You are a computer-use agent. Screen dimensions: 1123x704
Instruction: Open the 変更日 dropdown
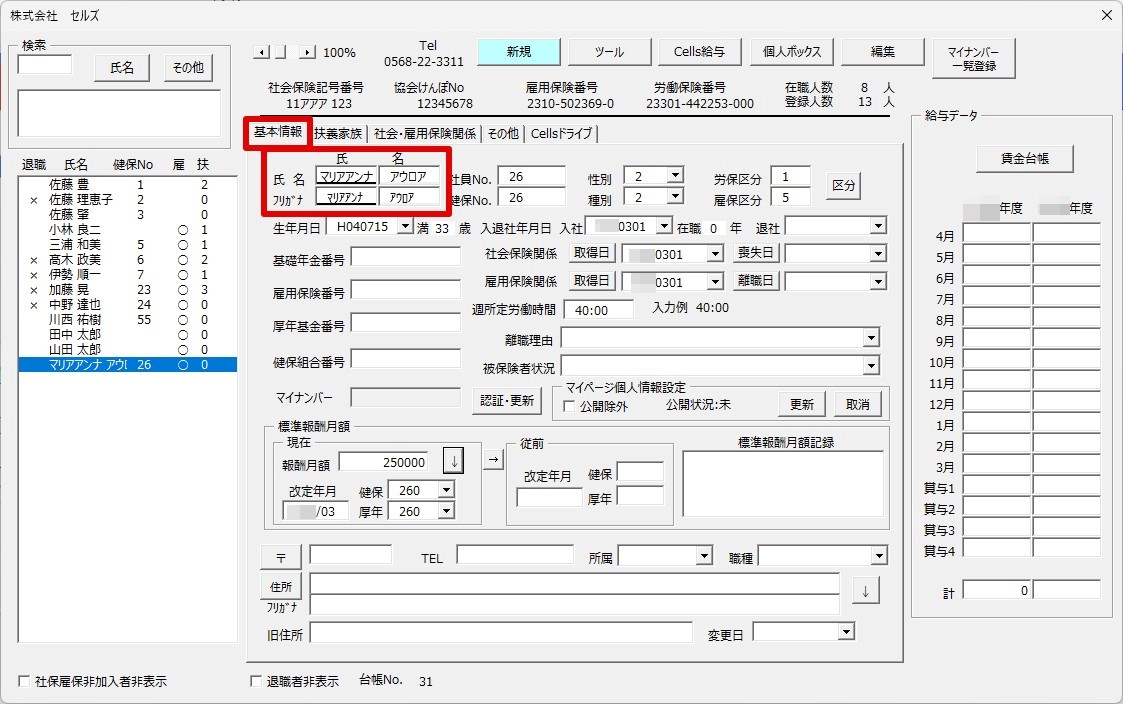tap(847, 632)
